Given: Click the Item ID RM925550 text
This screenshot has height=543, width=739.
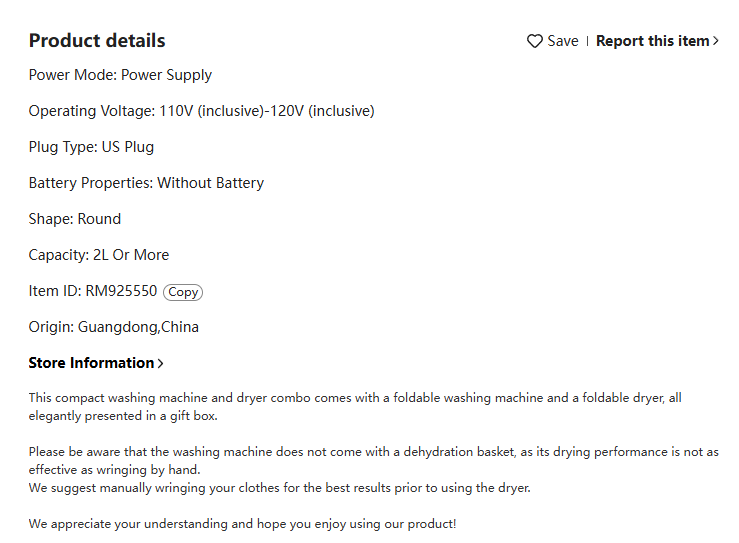Looking at the screenshot, I should 93,291.
